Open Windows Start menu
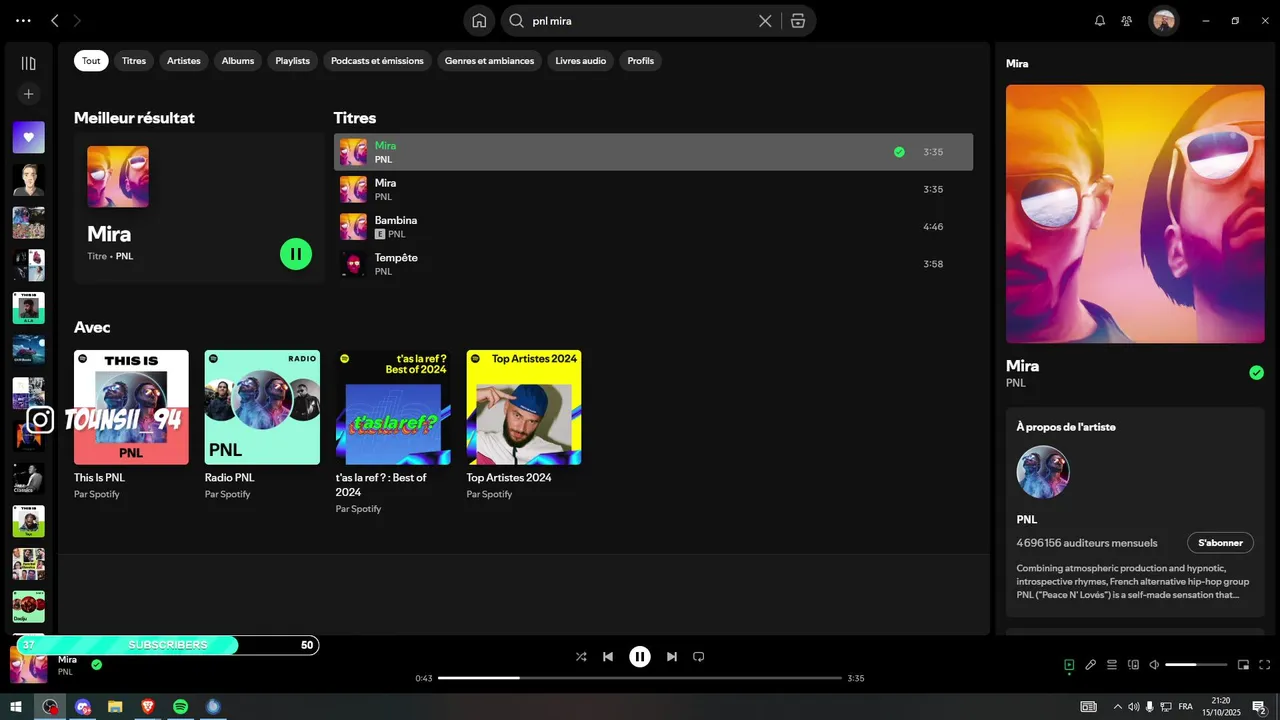Image resolution: width=1280 pixels, height=720 pixels. [x=16, y=706]
